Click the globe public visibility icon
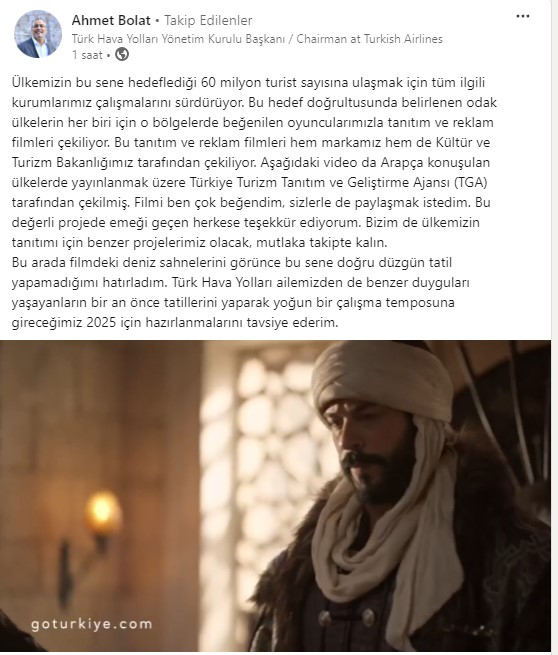The width and height of the screenshot is (558, 655). (122, 54)
